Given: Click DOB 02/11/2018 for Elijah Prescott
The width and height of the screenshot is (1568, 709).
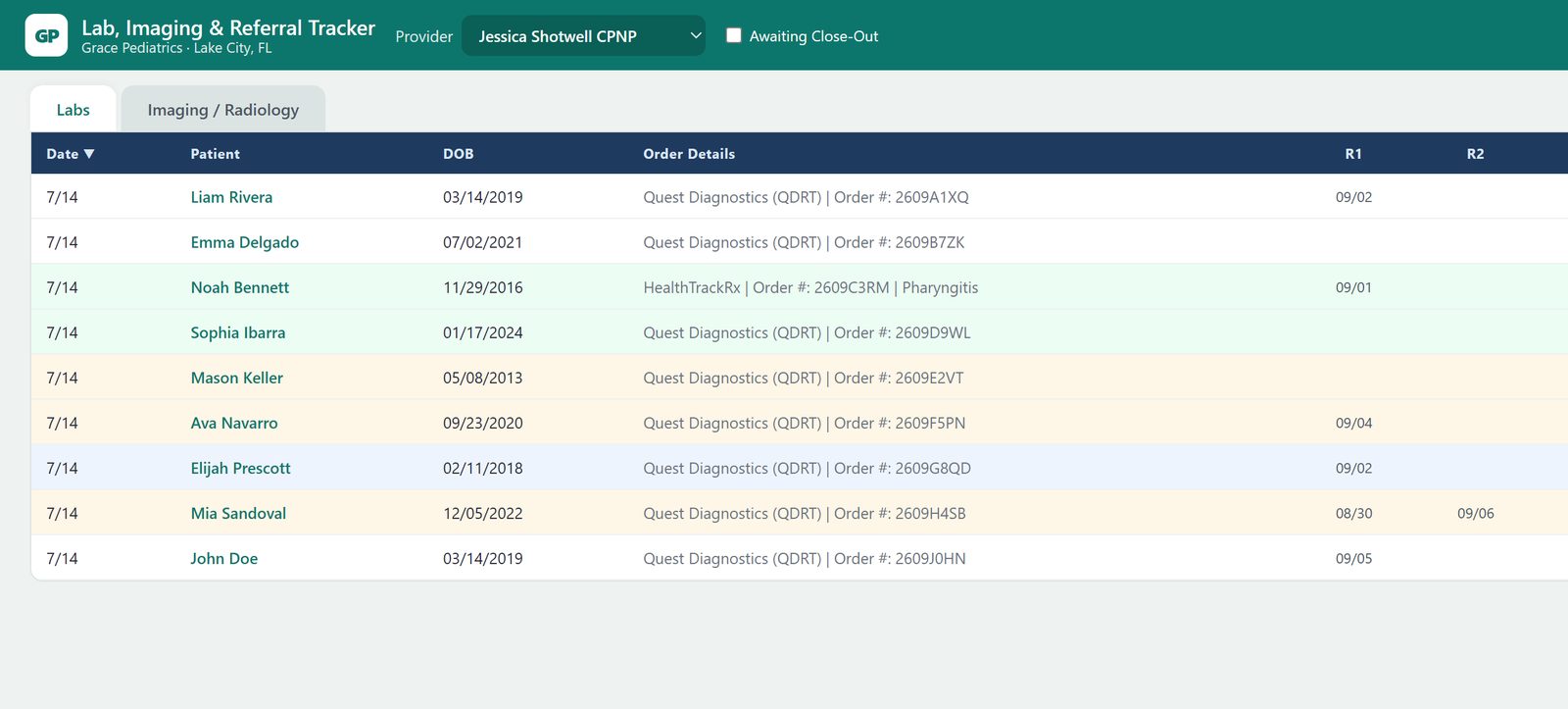Looking at the screenshot, I should [482, 468].
